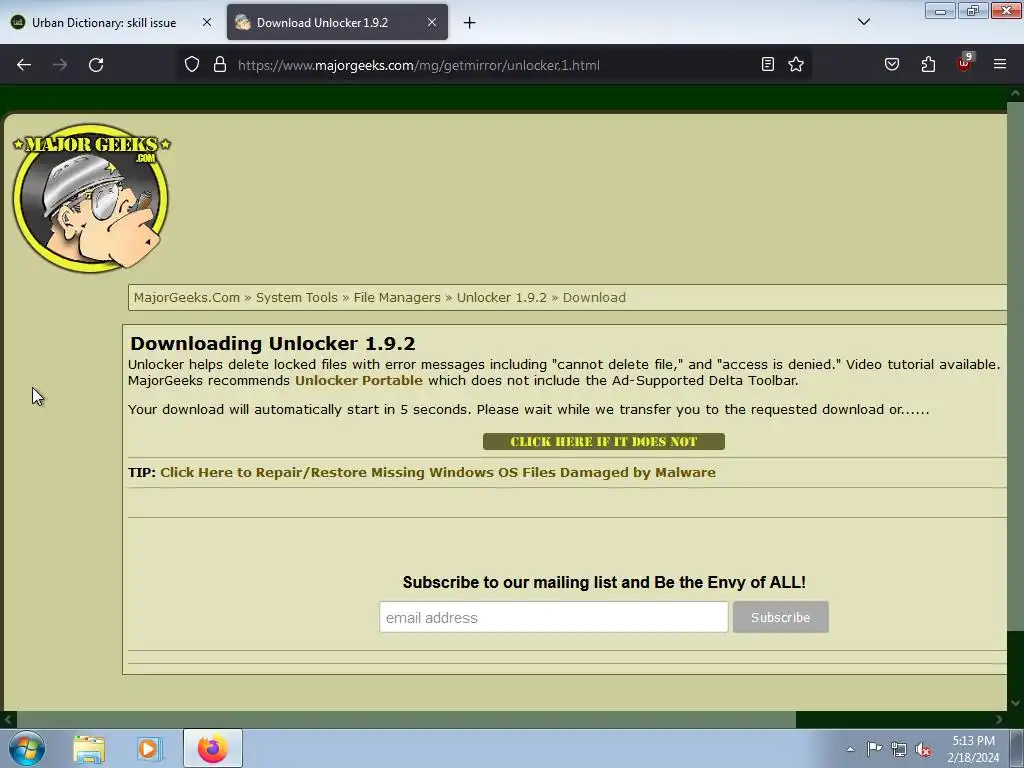Click the Downloading Unlocker 1.9.2 heading

point(272,344)
